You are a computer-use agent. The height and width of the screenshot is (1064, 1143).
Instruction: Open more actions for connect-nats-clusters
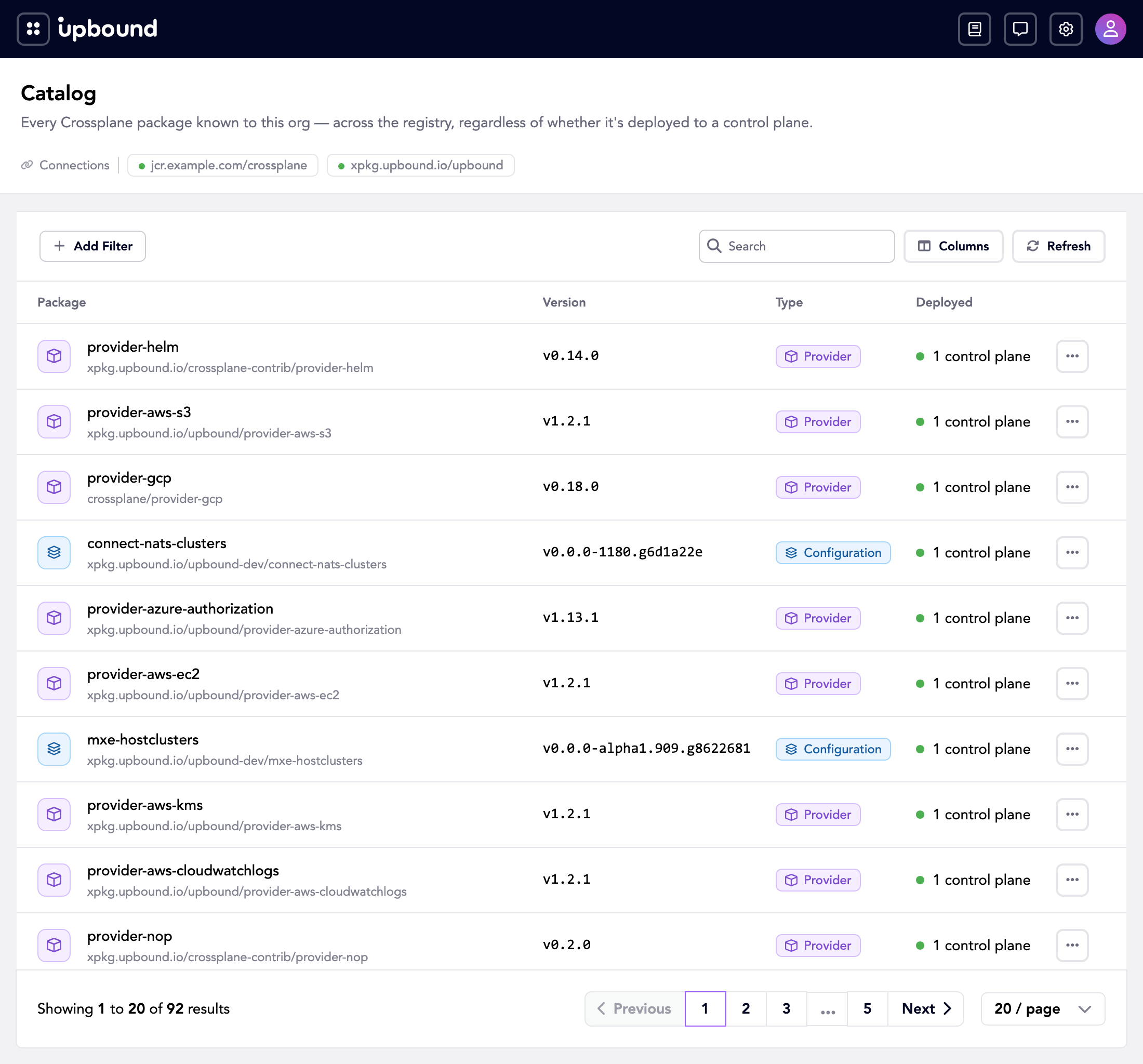click(x=1072, y=553)
